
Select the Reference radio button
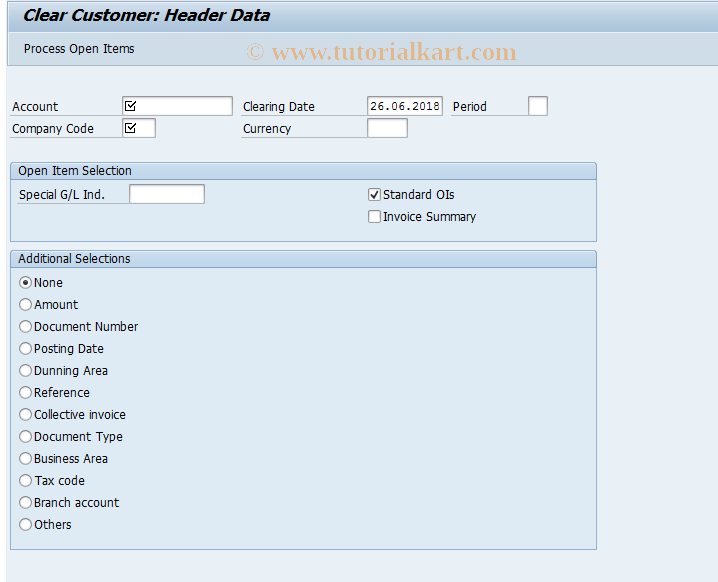(26, 392)
